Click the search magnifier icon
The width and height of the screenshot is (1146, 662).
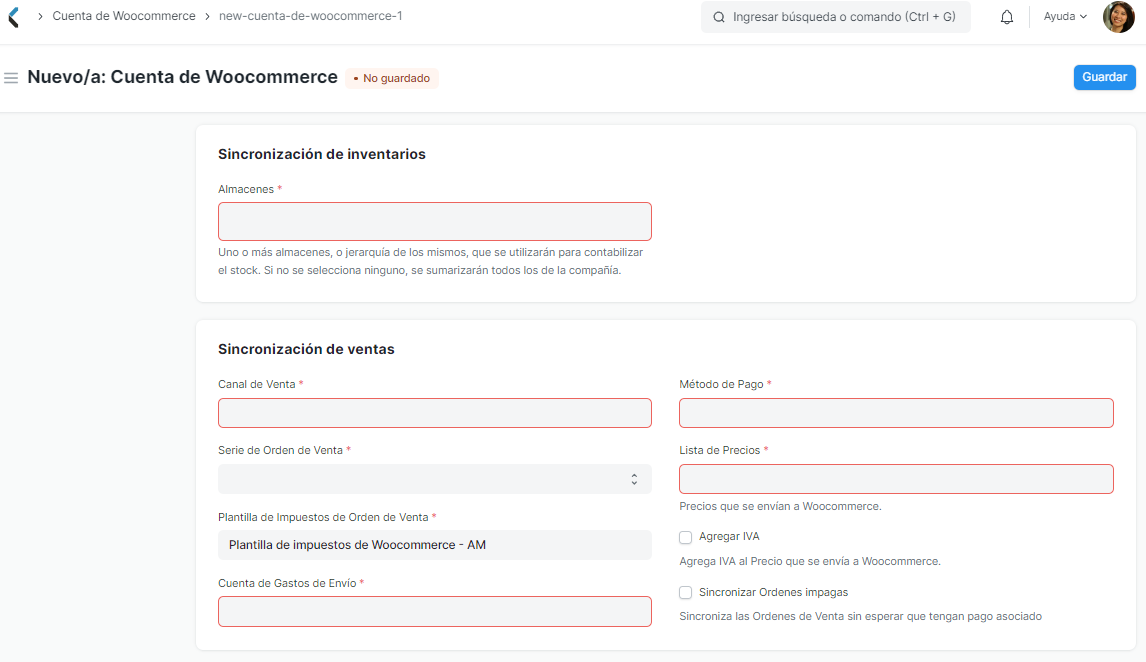click(x=719, y=17)
